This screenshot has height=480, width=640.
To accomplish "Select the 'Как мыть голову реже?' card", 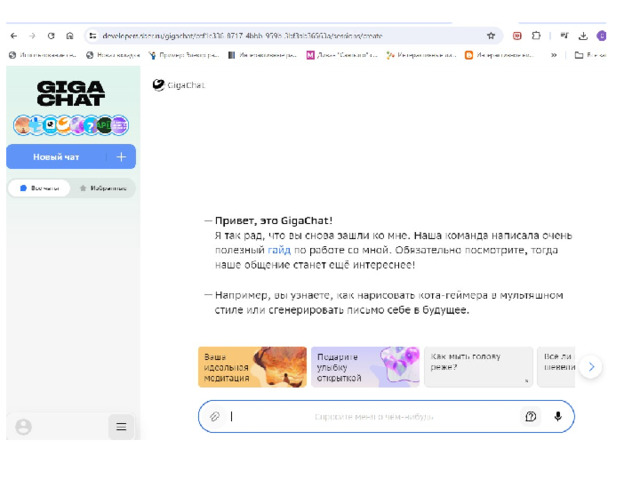I will [478, 367].
